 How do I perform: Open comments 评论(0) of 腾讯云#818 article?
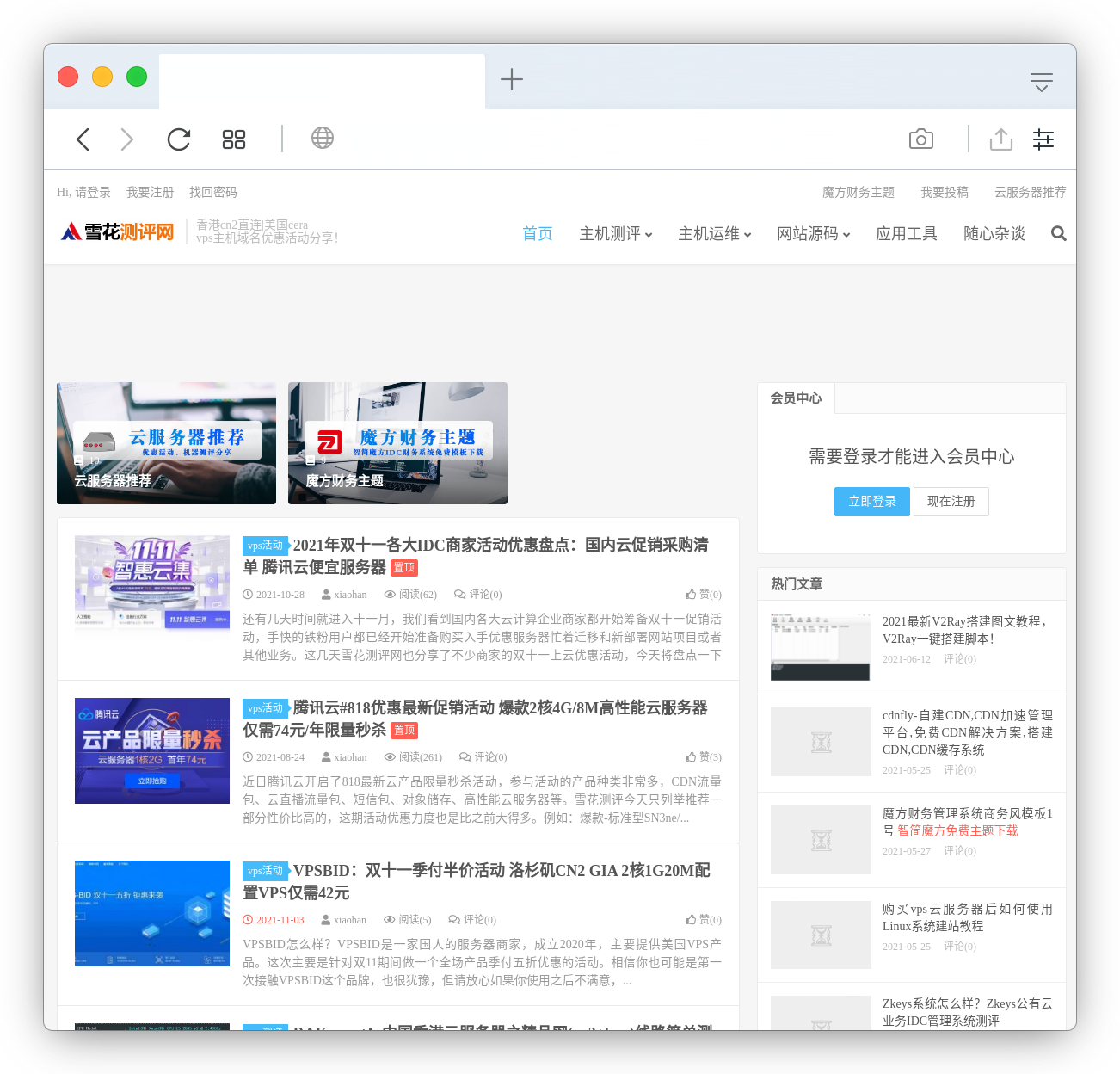483,757
